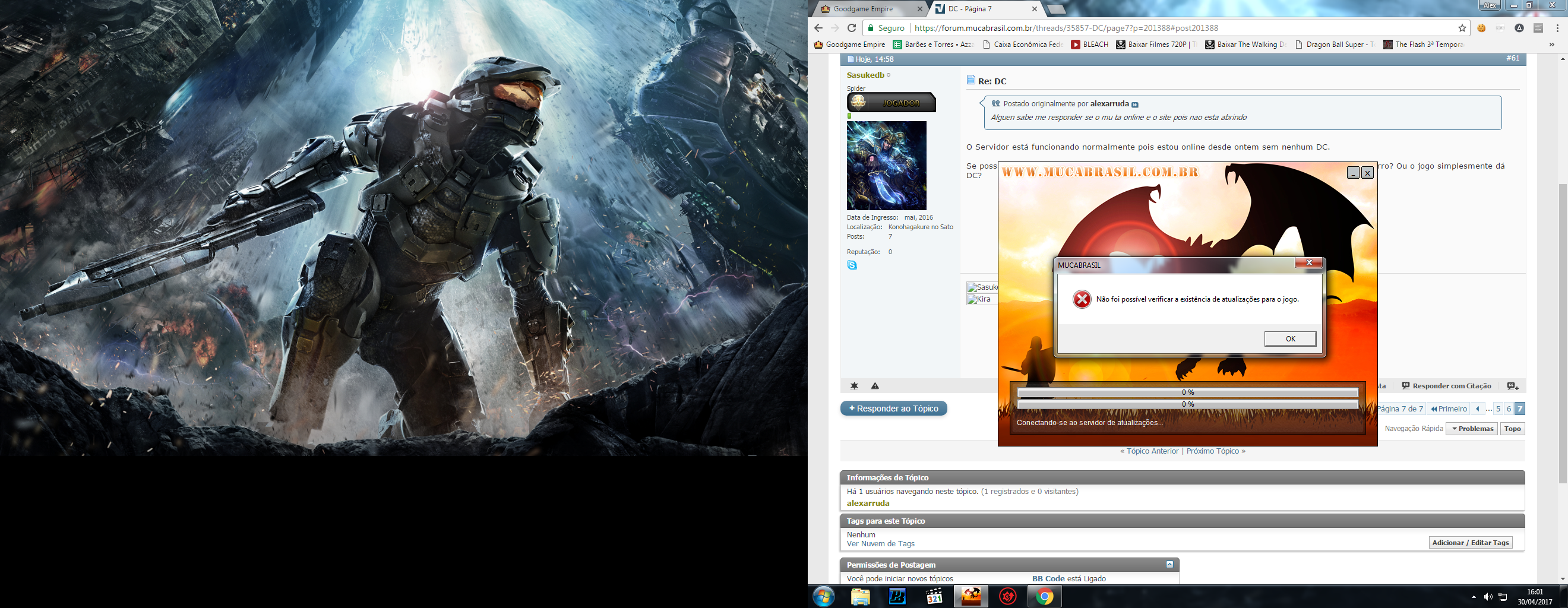Click the top updater progress bar
The height and width of the screenshot is (608, 1568).
[1187, 392]
